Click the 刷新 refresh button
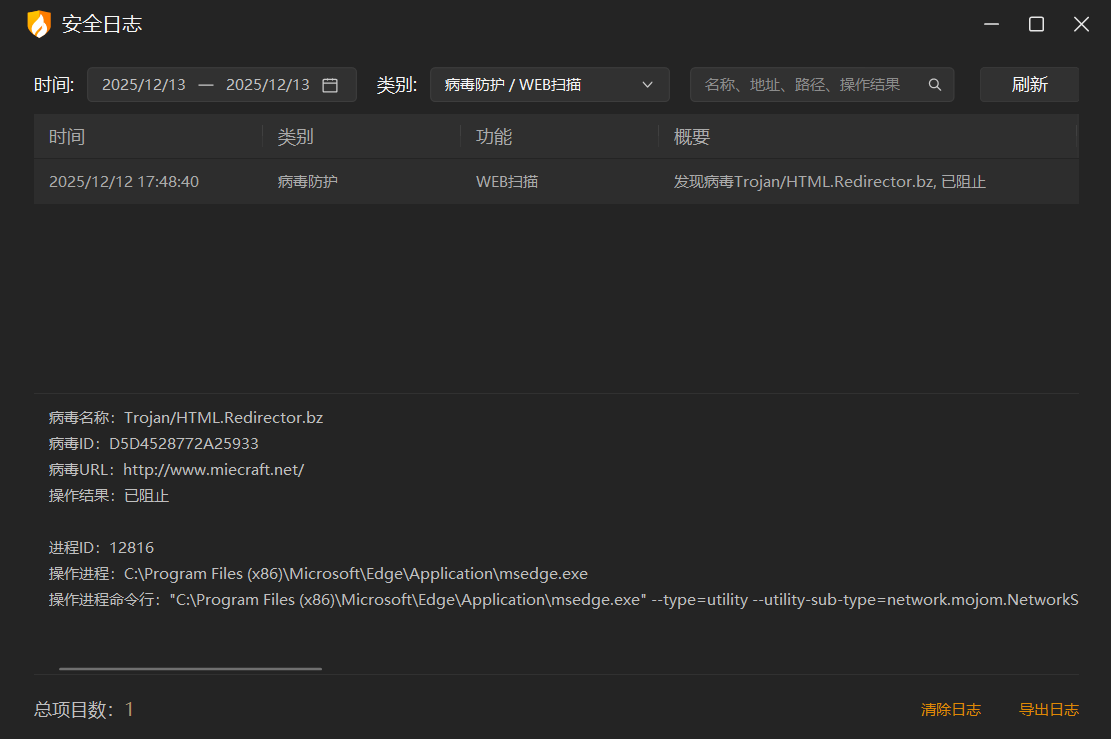1111x739 pixels. point(1029,85)
